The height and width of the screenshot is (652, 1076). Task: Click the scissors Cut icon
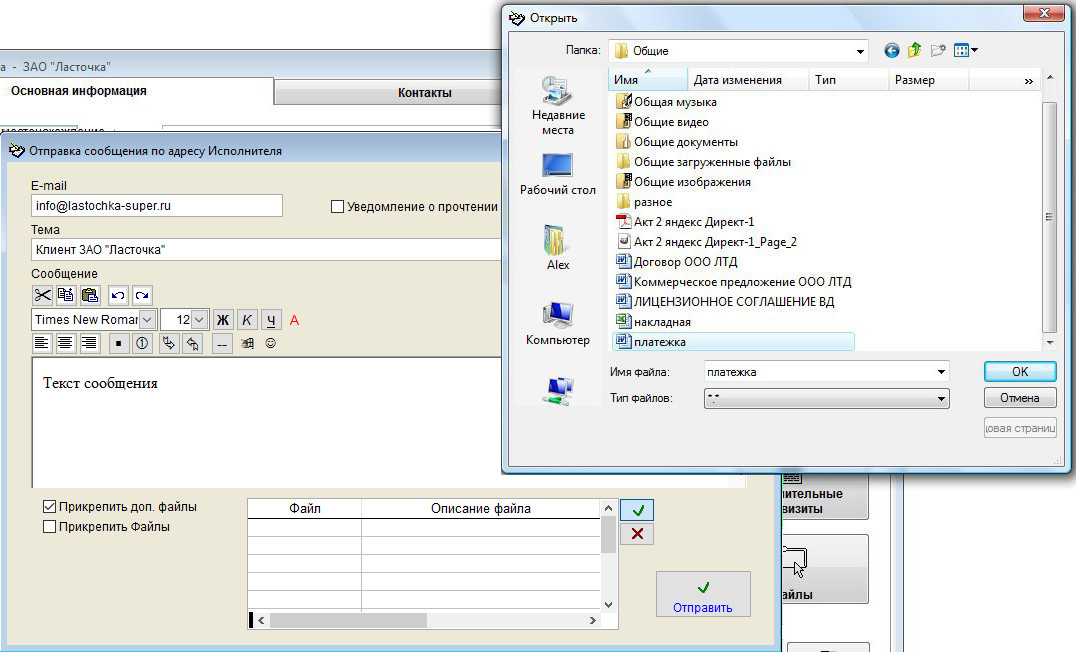coord(42,295)
